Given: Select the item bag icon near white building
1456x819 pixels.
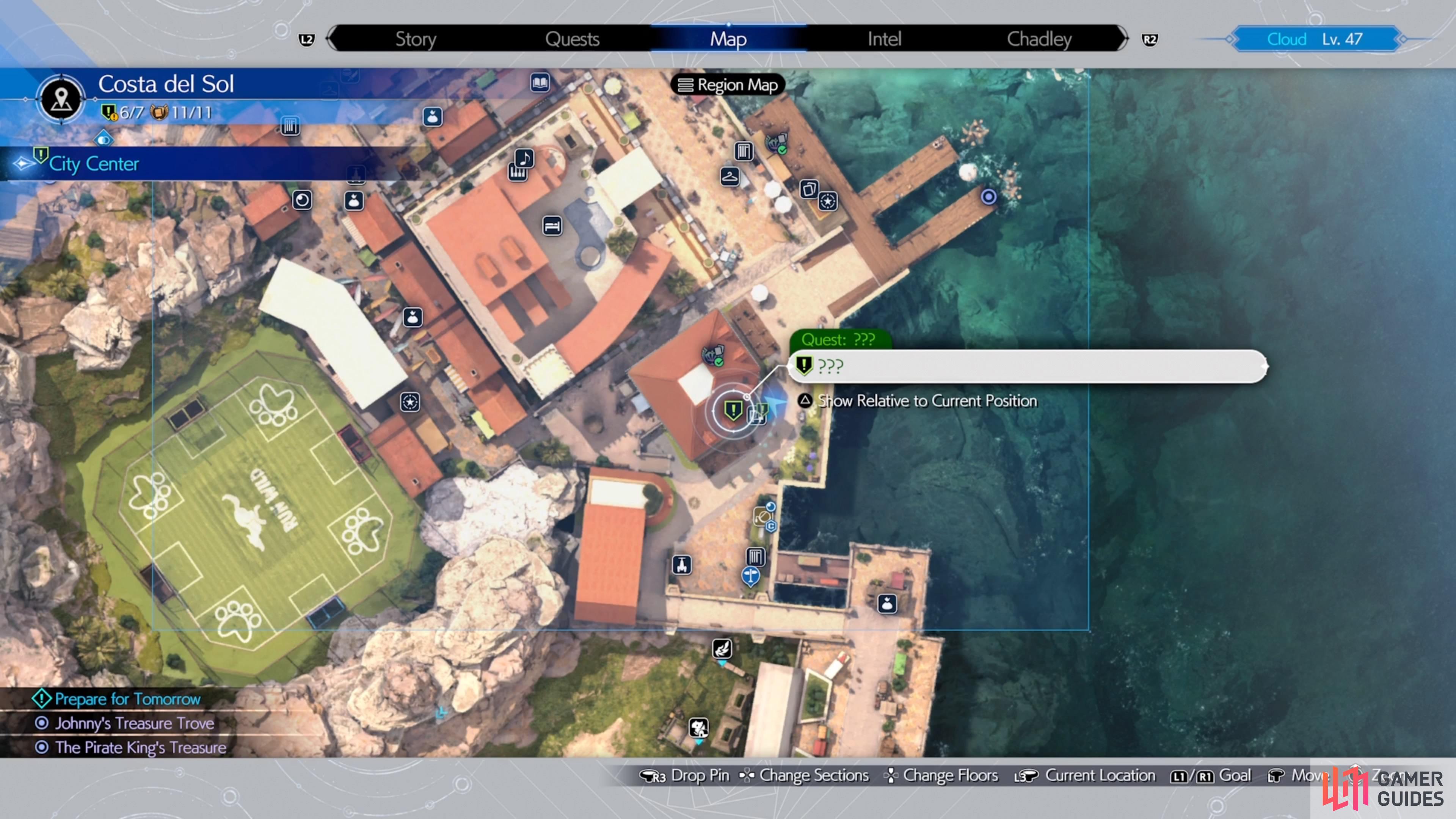Looking at the screenshot, I should click(x=412, y=317).
